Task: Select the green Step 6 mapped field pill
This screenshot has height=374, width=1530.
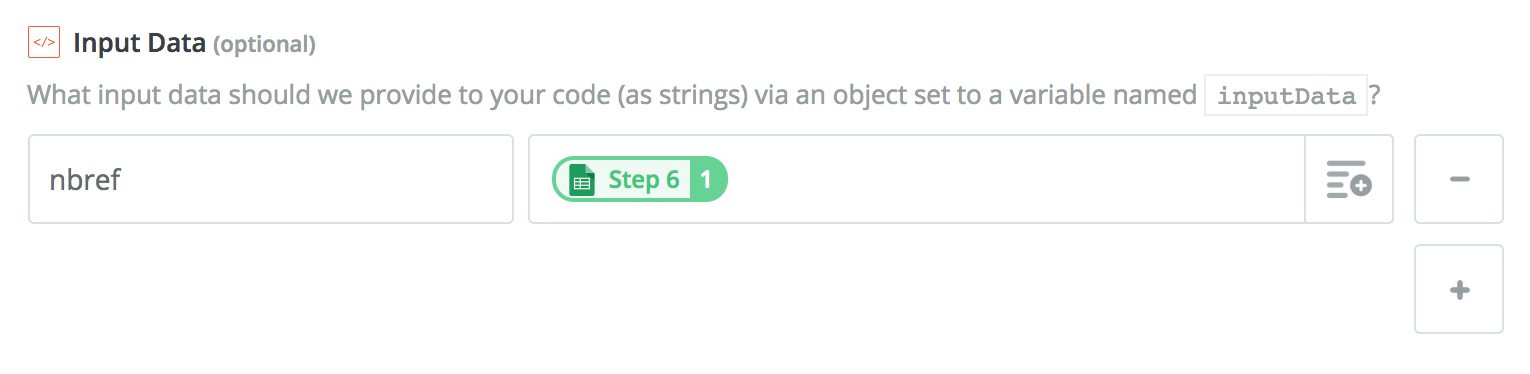Action: tap(640, 180)
